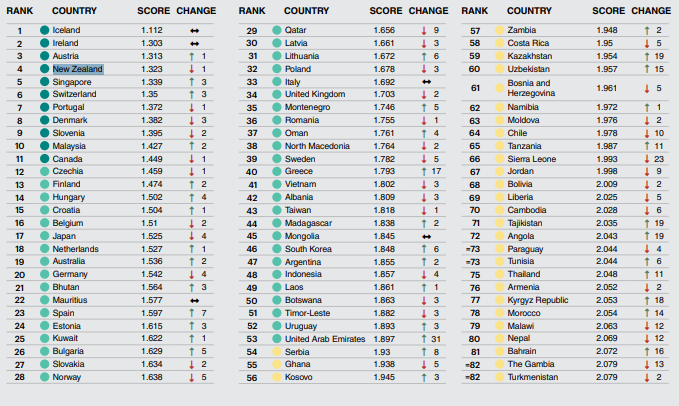Viewport: 679px width, 406px height.
Task: Click The Gambia country name
Action: pos(531,364)
